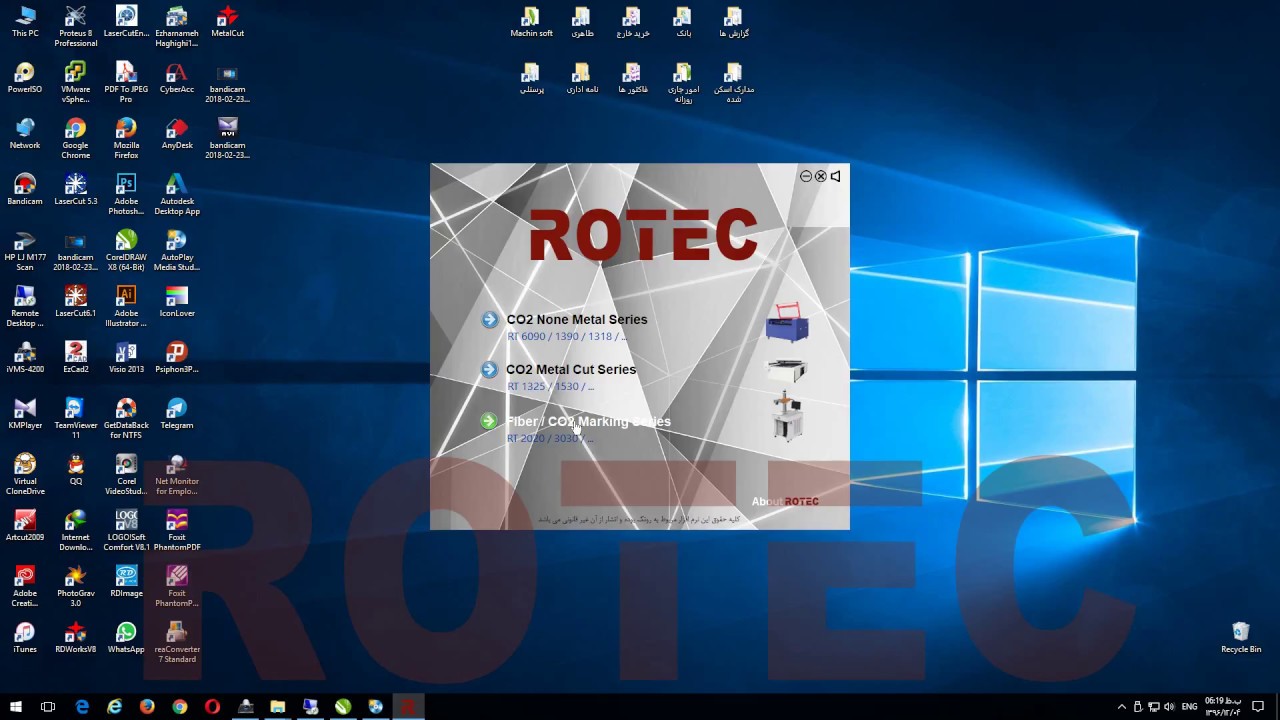Select the Machin soft desktop folder
Image resolution: width=1280 pixels, height=720 pixels.
pos(531,22)
